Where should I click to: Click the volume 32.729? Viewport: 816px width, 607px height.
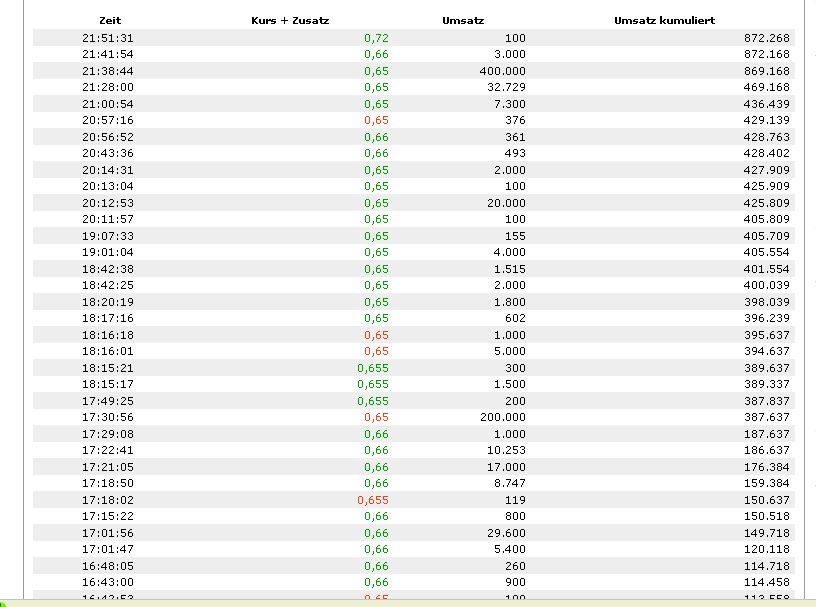click(x=506, y=87)
